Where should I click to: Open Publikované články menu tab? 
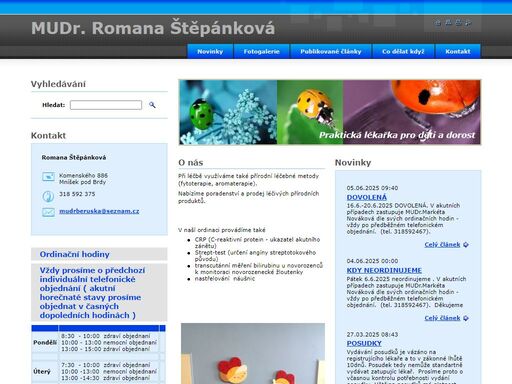(331, 51)
